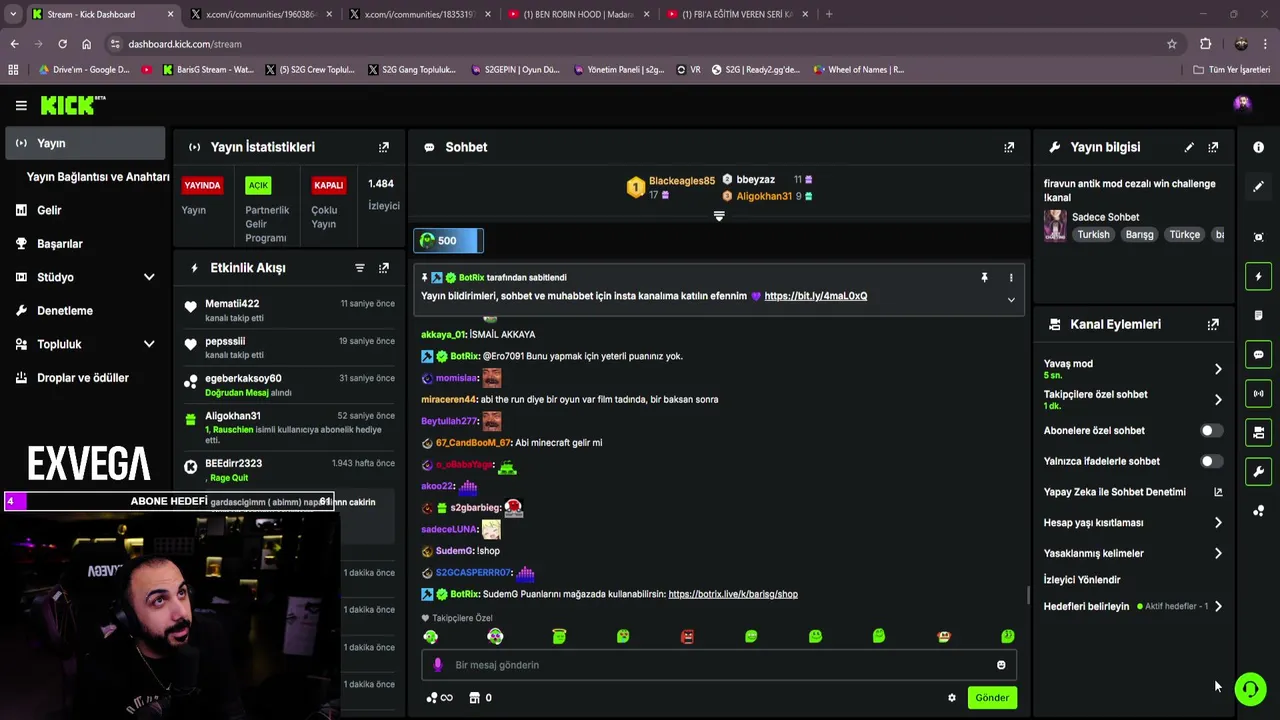Toggle Abonelere özel sohbet switch
The width and height of the screenshot is (1280, 720).
click(1210, 431)
